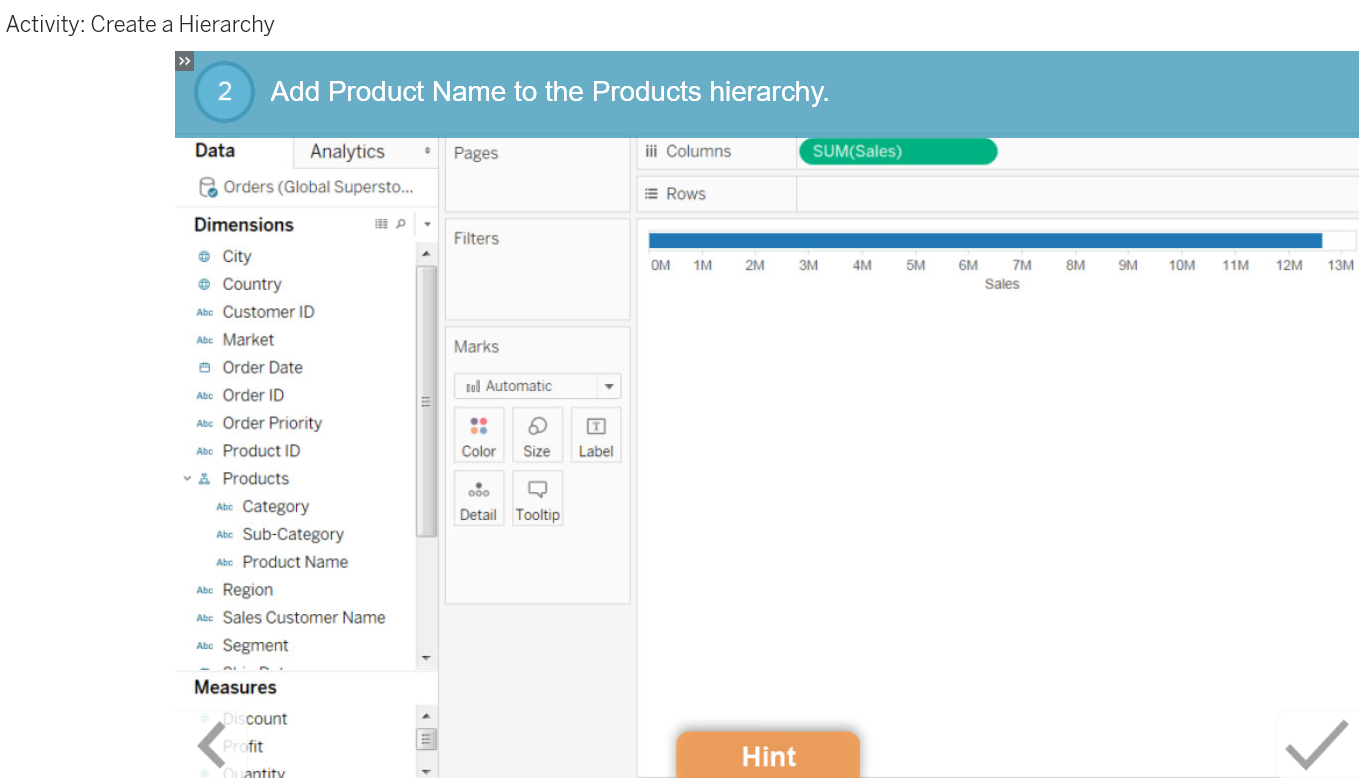The image size is (1359, 778).
Task: Click the SUM(Sales) pill on Columns
Action: point(898,152)
